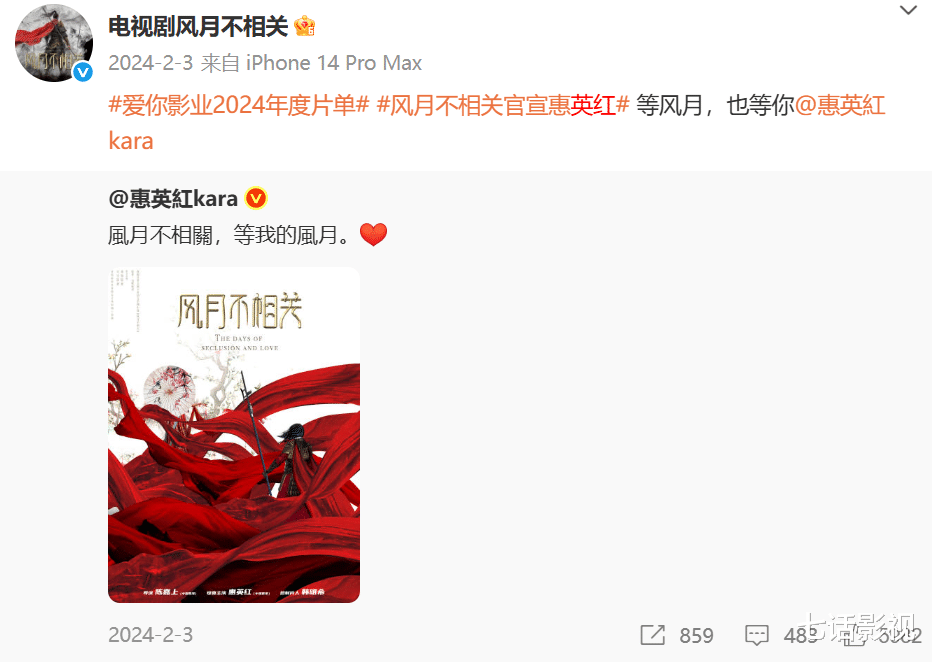932x662 pixels.
Task: Click the red heart emoji in reposted text
Action: (373, 235)
